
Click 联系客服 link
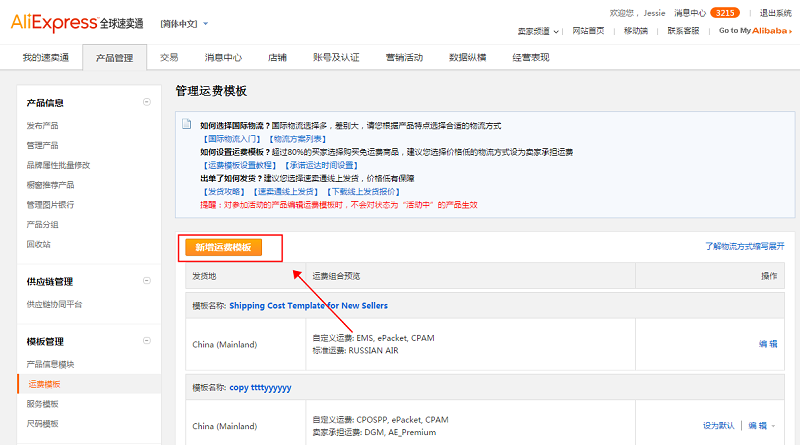[x=683, y=31]
